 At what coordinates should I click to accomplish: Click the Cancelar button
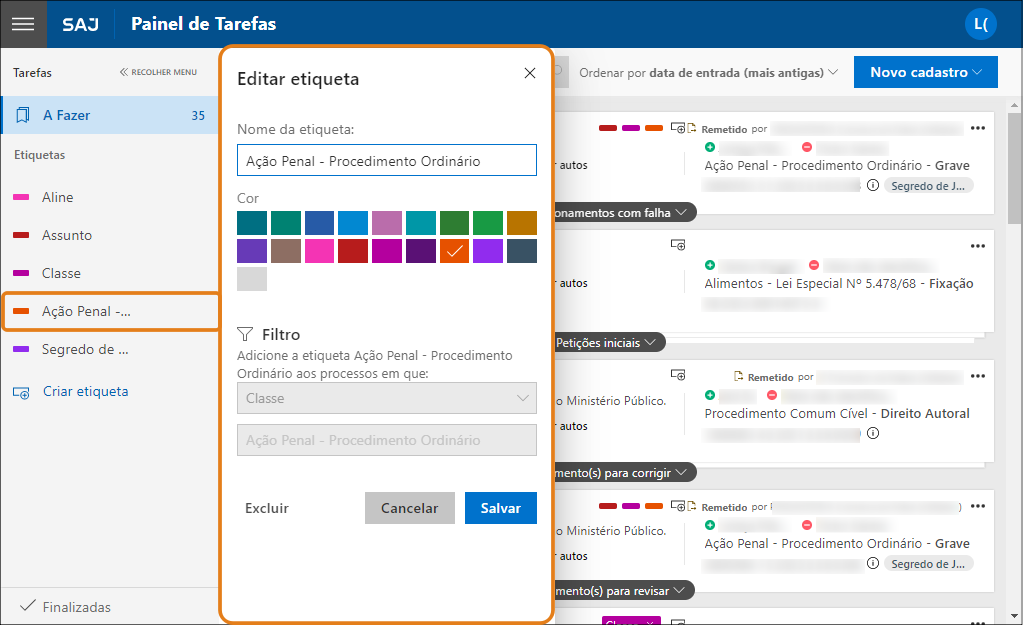[x=409, y=508]
